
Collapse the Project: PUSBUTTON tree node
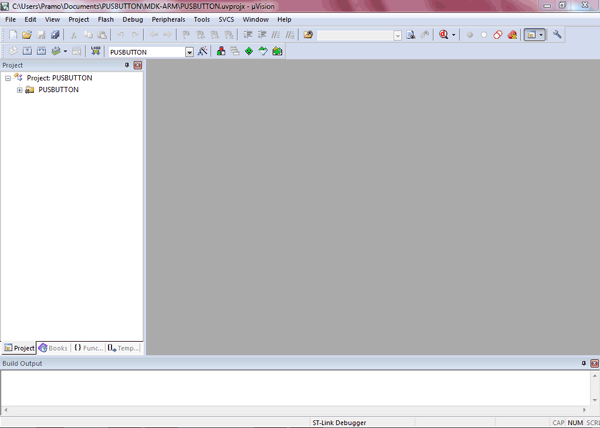pos(8,78)
